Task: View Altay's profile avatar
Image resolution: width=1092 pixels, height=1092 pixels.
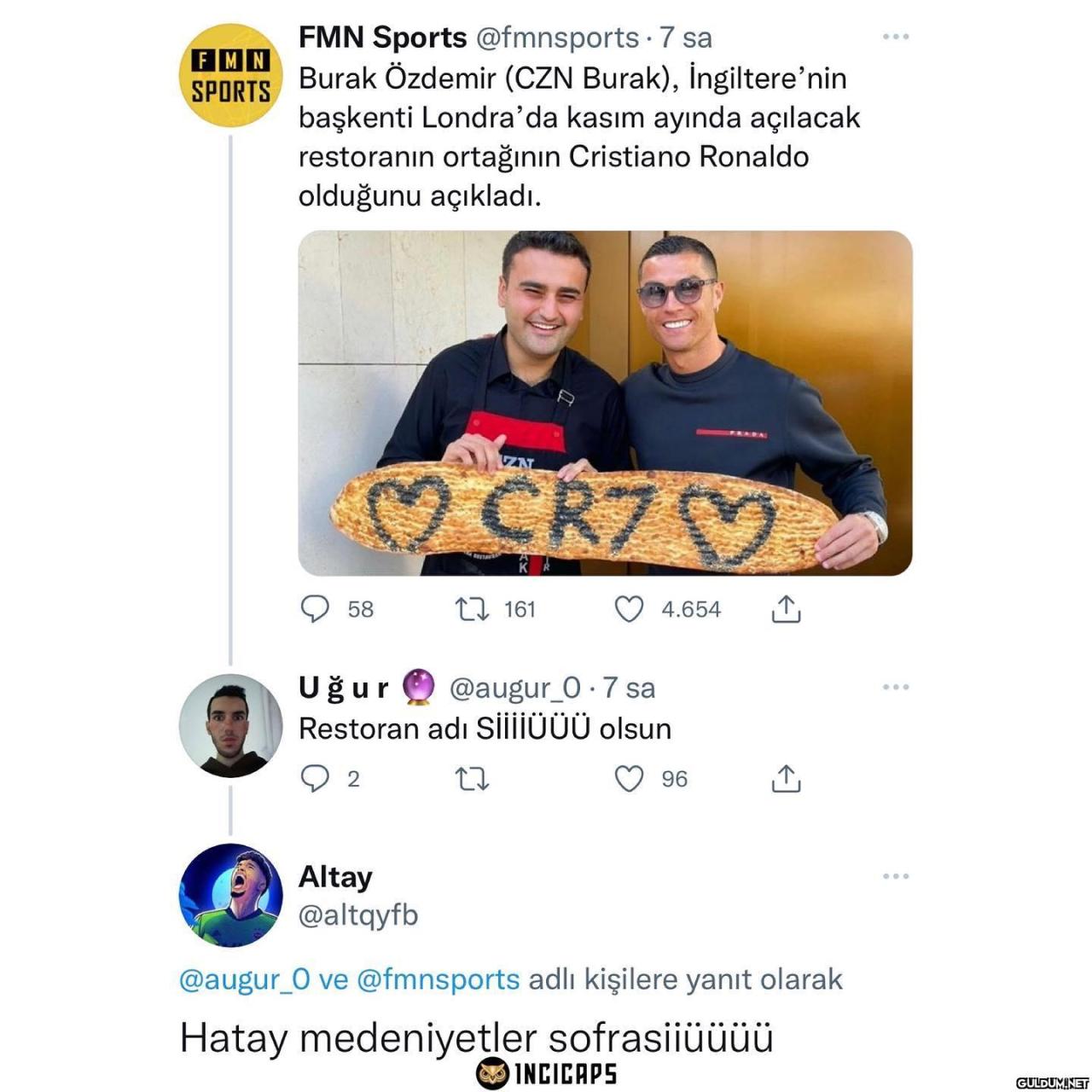Action: 230,895
